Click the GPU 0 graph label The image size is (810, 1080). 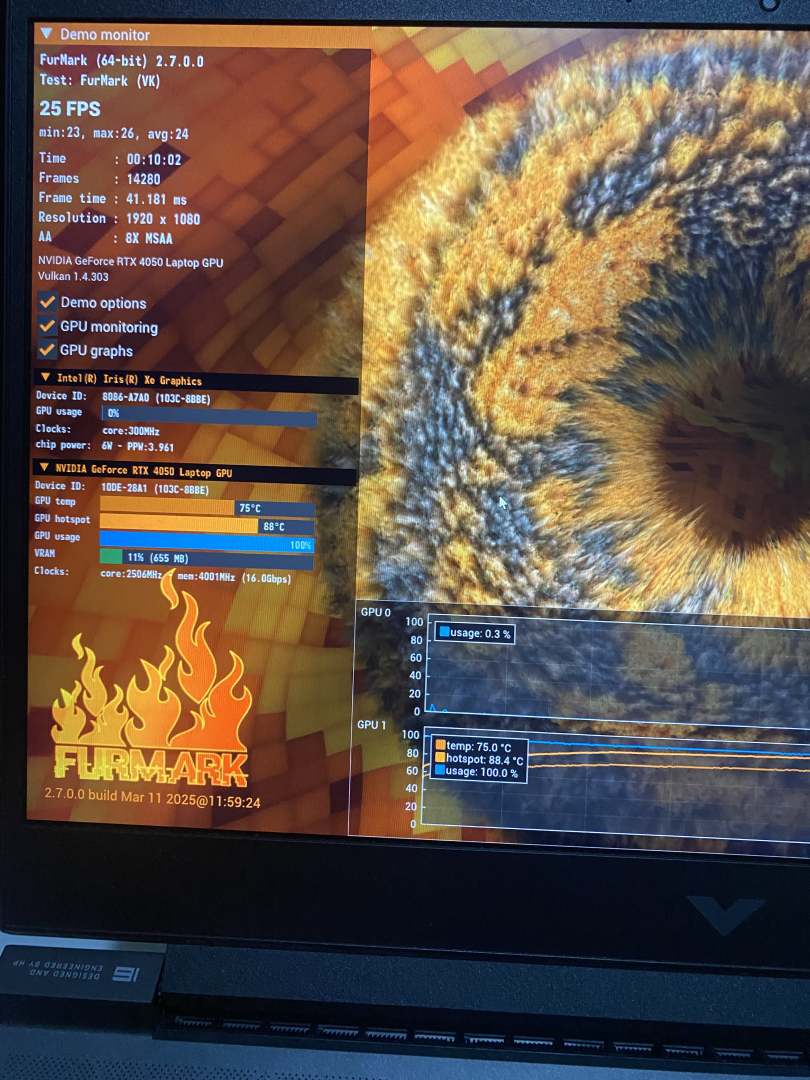point(375,612)
